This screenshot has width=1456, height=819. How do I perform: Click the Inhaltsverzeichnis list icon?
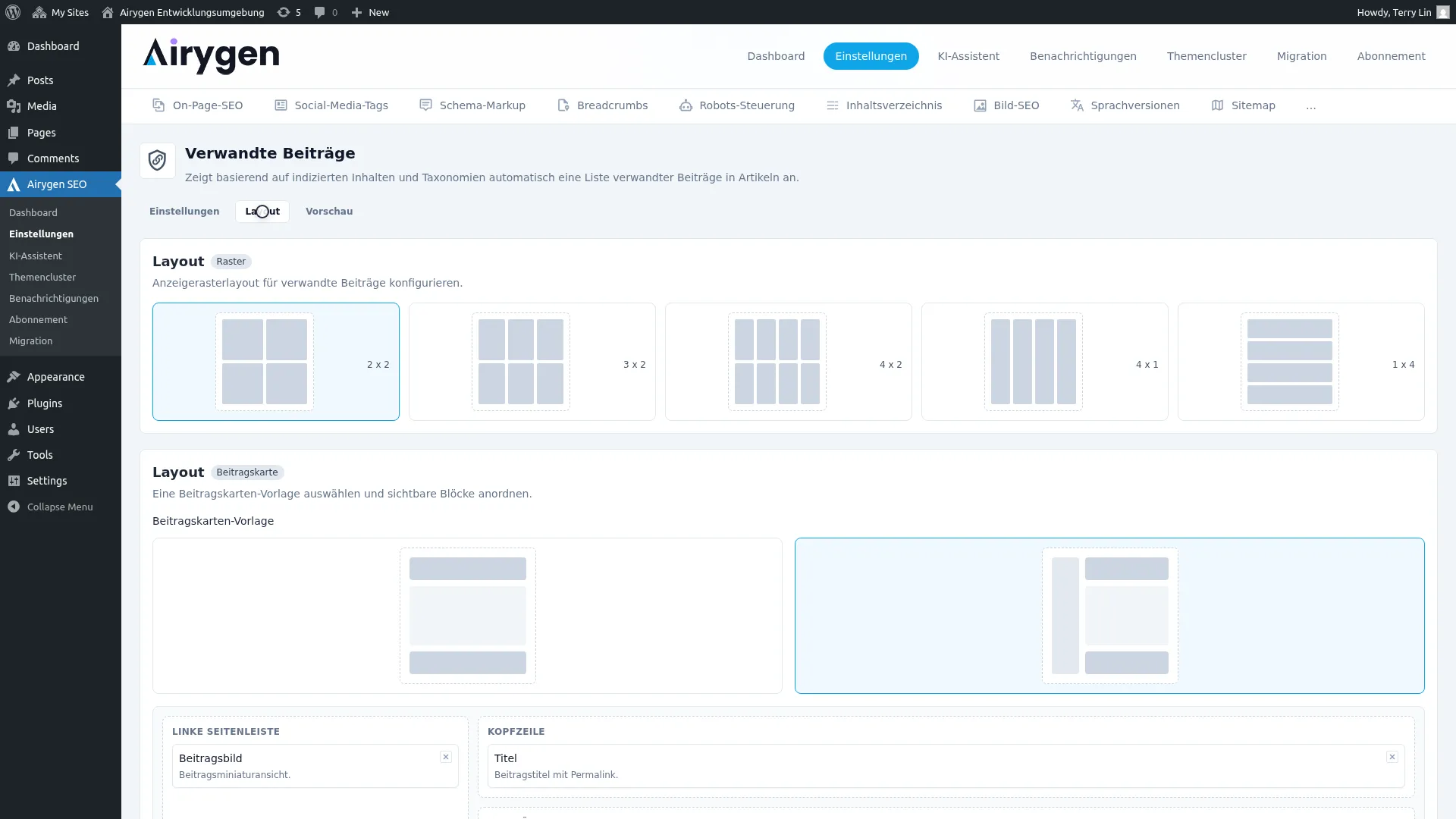(x=832, y=105)
